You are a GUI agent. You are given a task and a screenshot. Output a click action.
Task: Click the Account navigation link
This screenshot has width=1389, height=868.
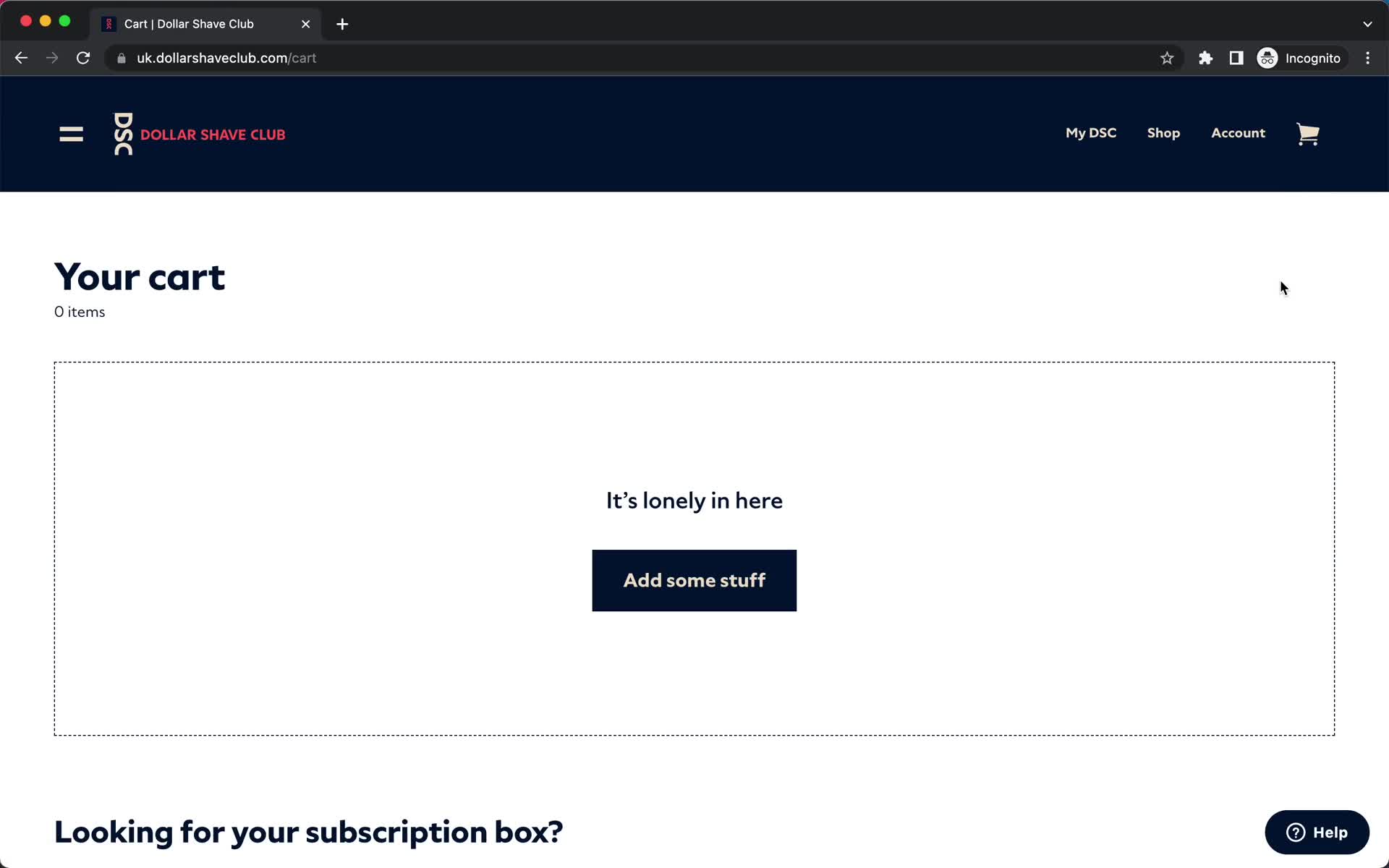tap(1238, 133)
